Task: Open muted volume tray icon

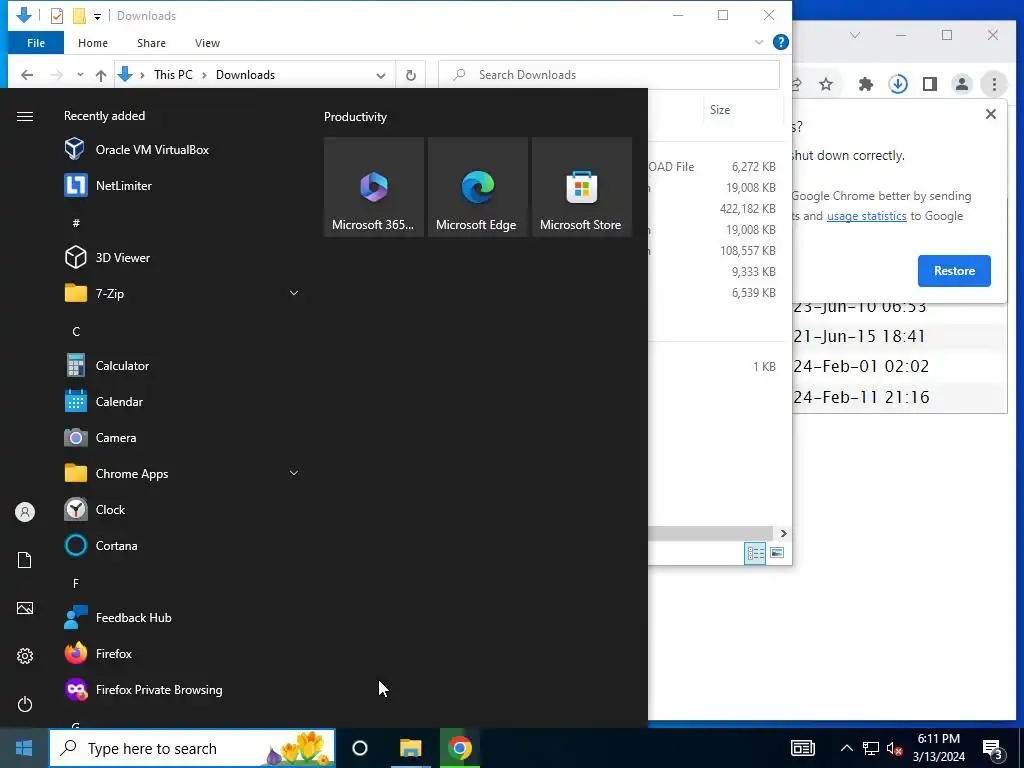Action: (x=895, y=748)
